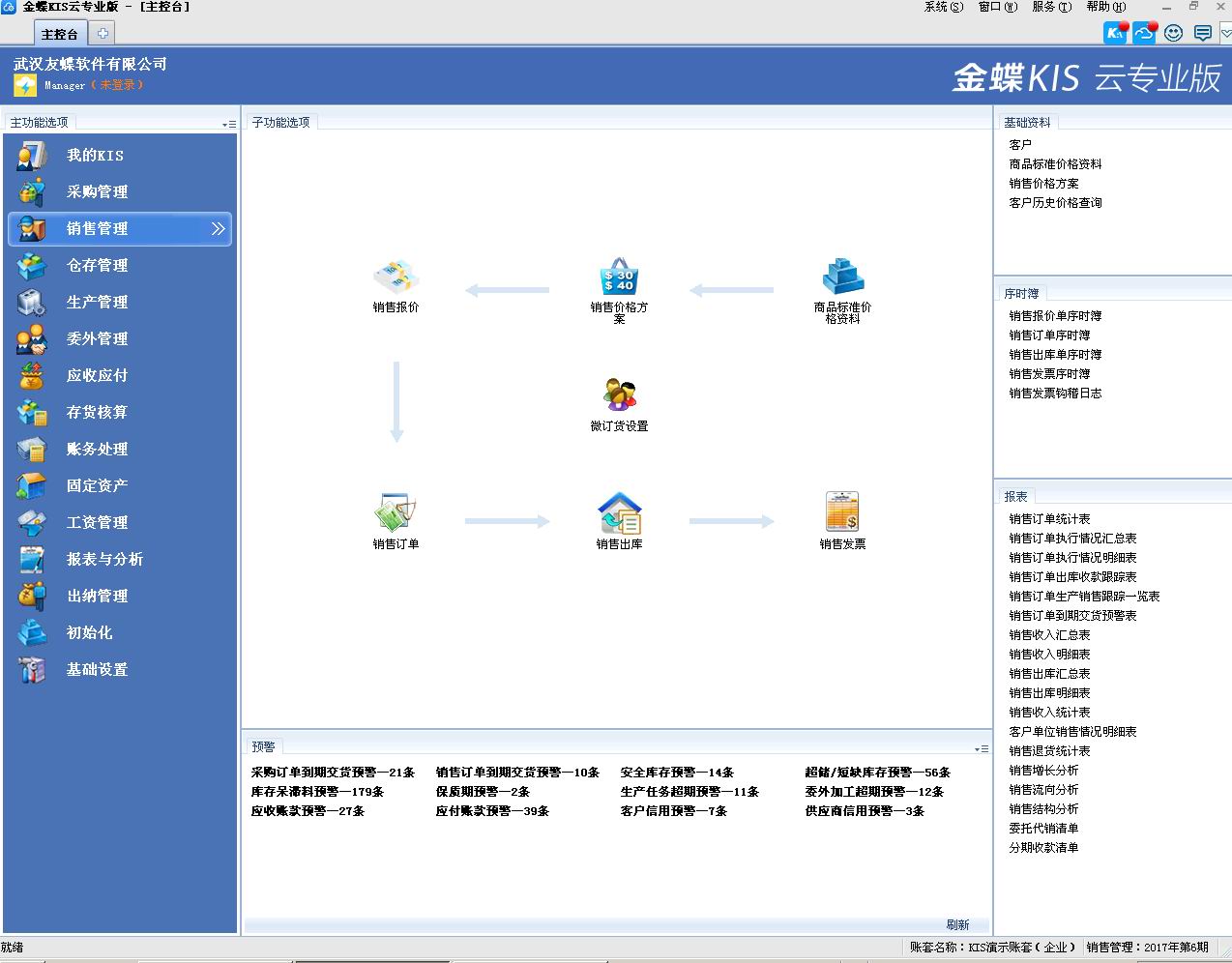View 销售订单到期交货预警—10条 alert

pyautogui.click(x=517, y=773)
